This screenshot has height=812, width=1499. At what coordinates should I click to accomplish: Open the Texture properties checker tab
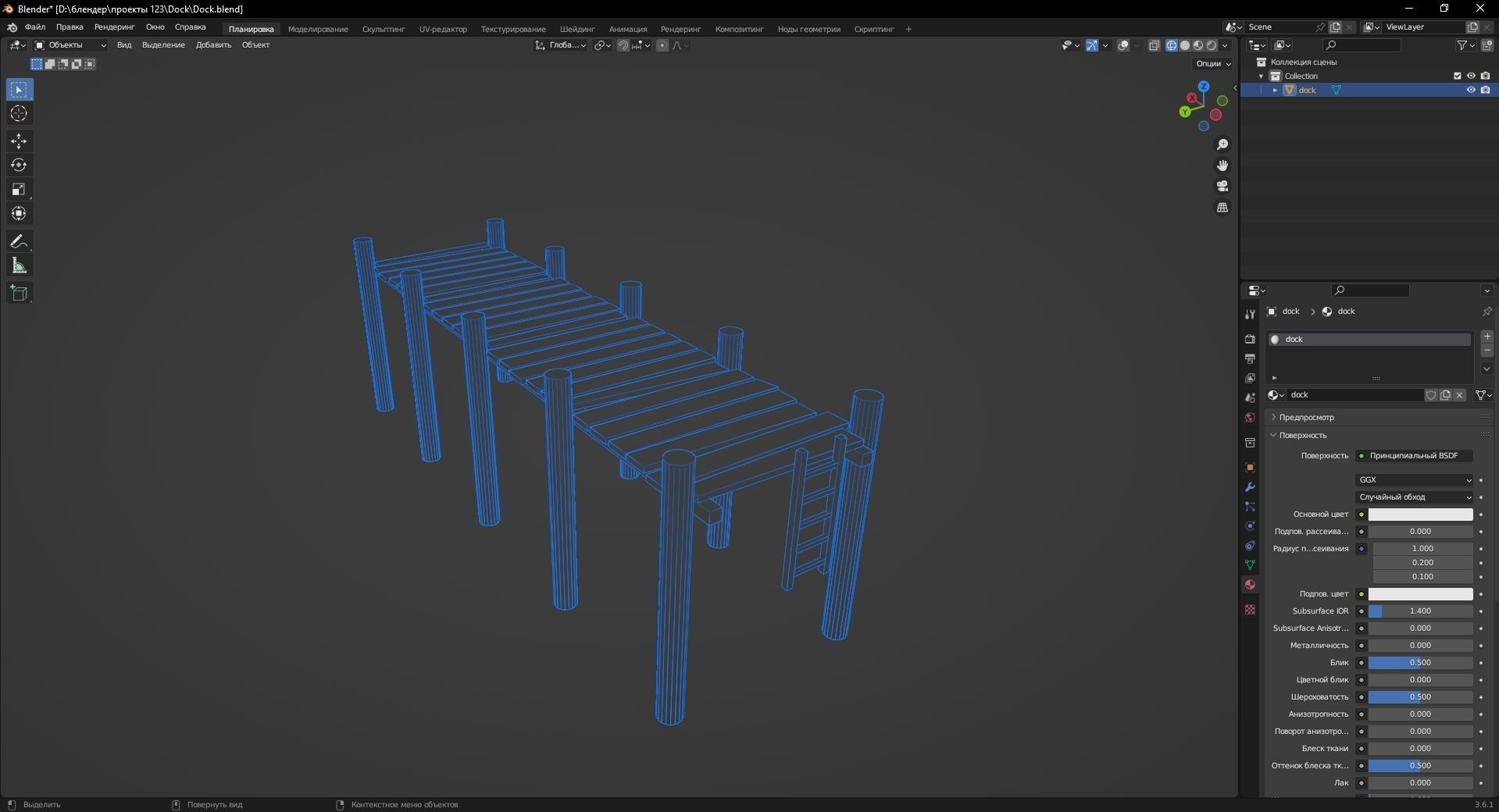1250,609
